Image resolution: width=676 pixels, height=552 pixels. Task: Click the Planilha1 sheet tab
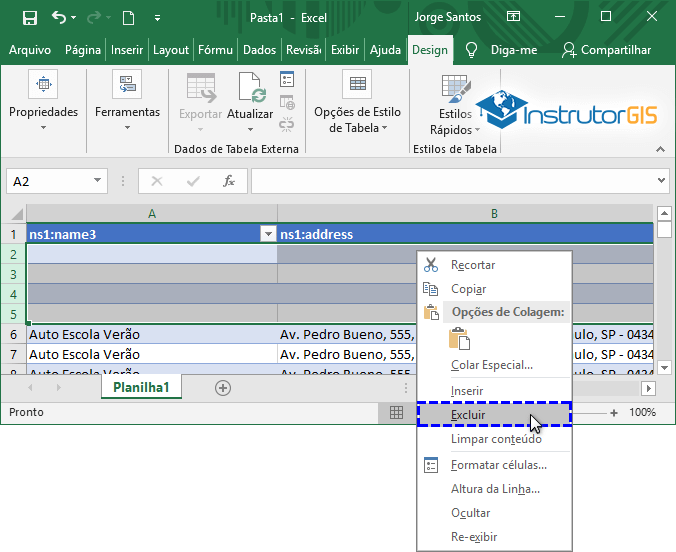[x=141, y=388]
